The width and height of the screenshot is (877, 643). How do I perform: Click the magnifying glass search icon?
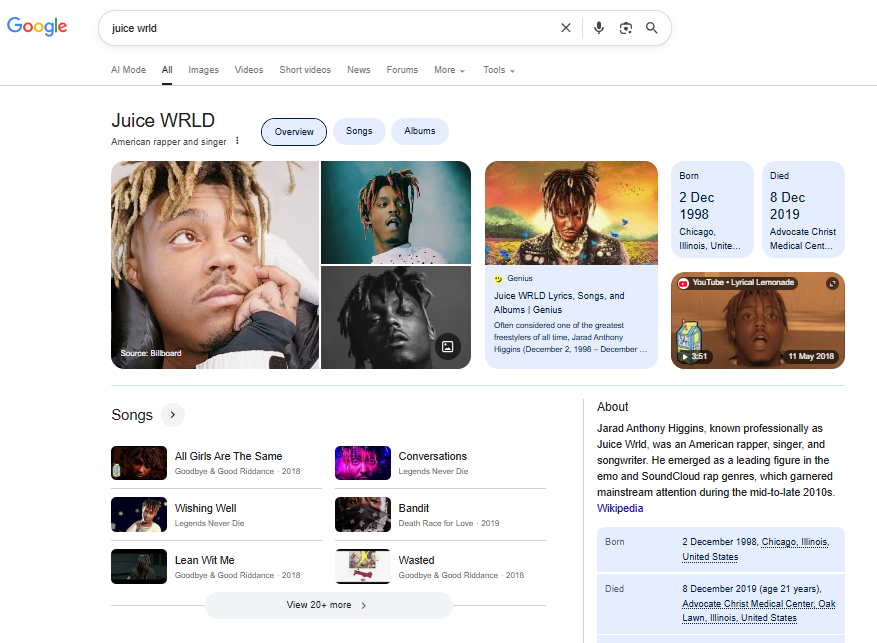(x=652, y=28)
